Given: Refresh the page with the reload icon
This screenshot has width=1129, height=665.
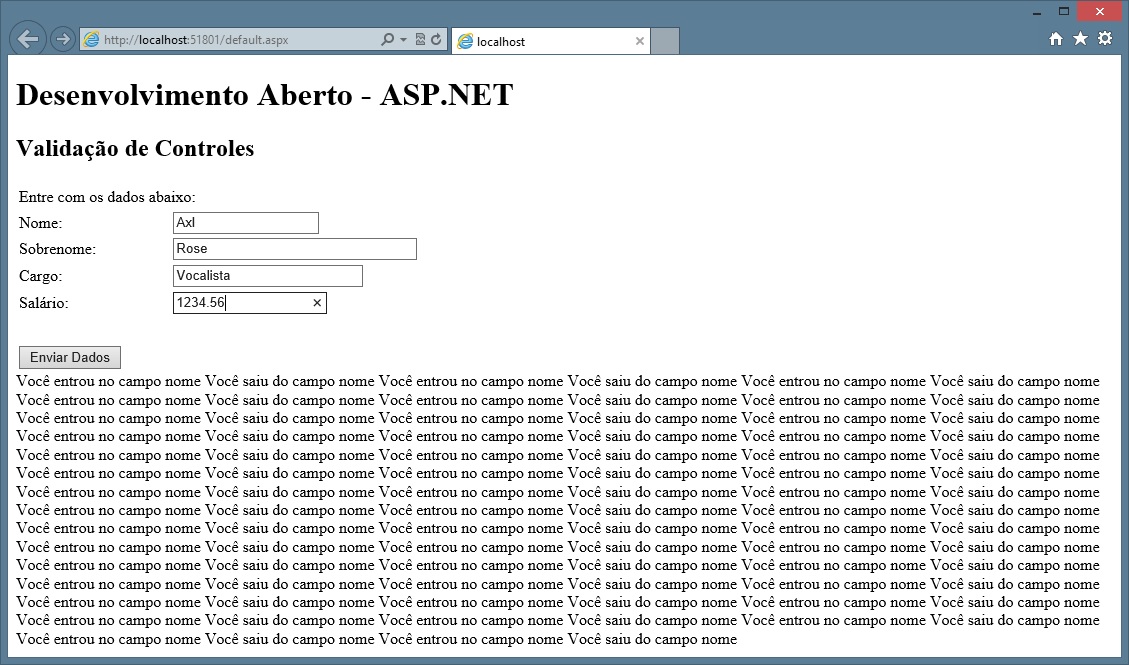Looking at the screenshot, I should click(x=436, y=40).
